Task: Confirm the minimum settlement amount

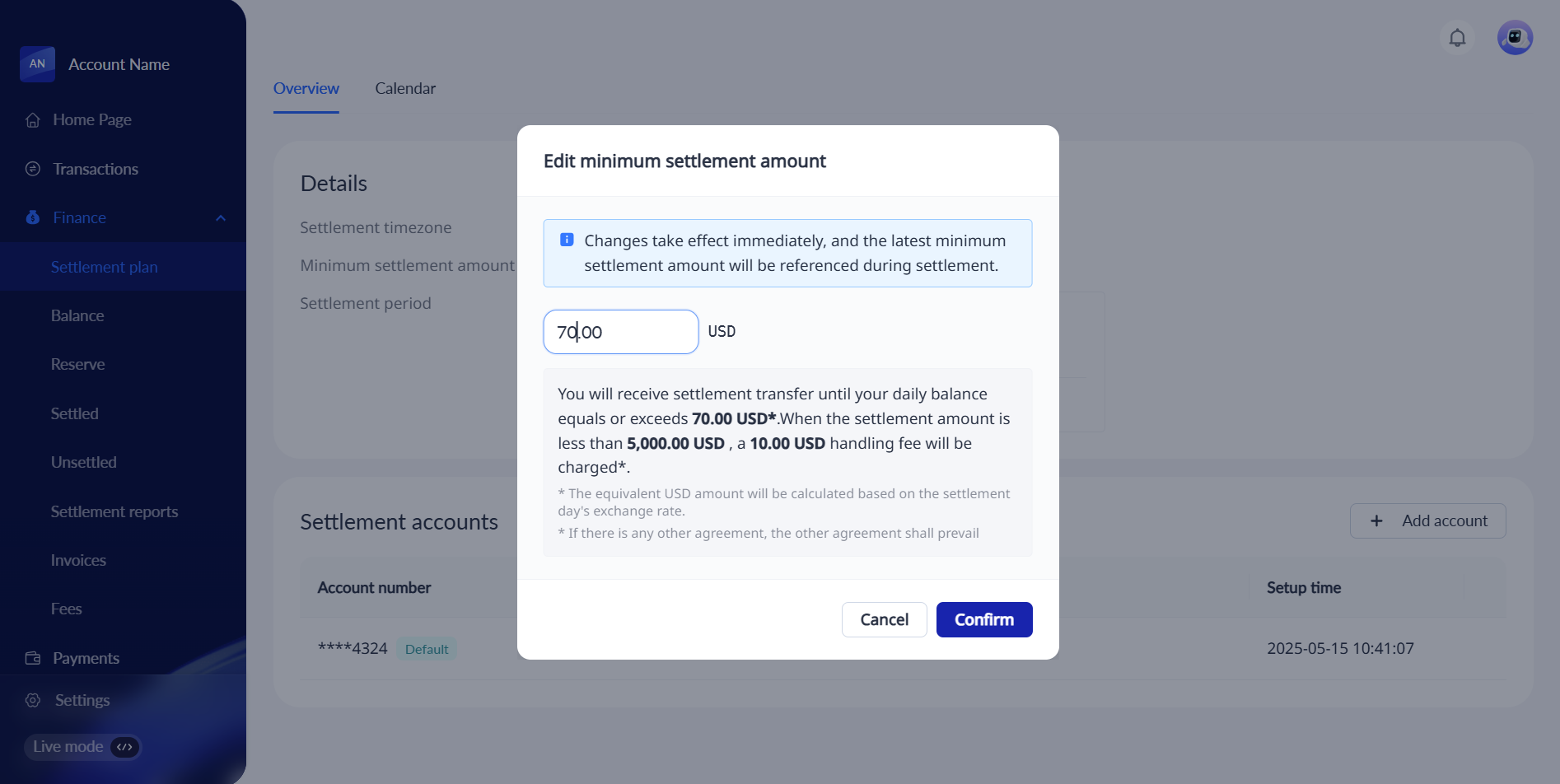Action: [984, 619]
